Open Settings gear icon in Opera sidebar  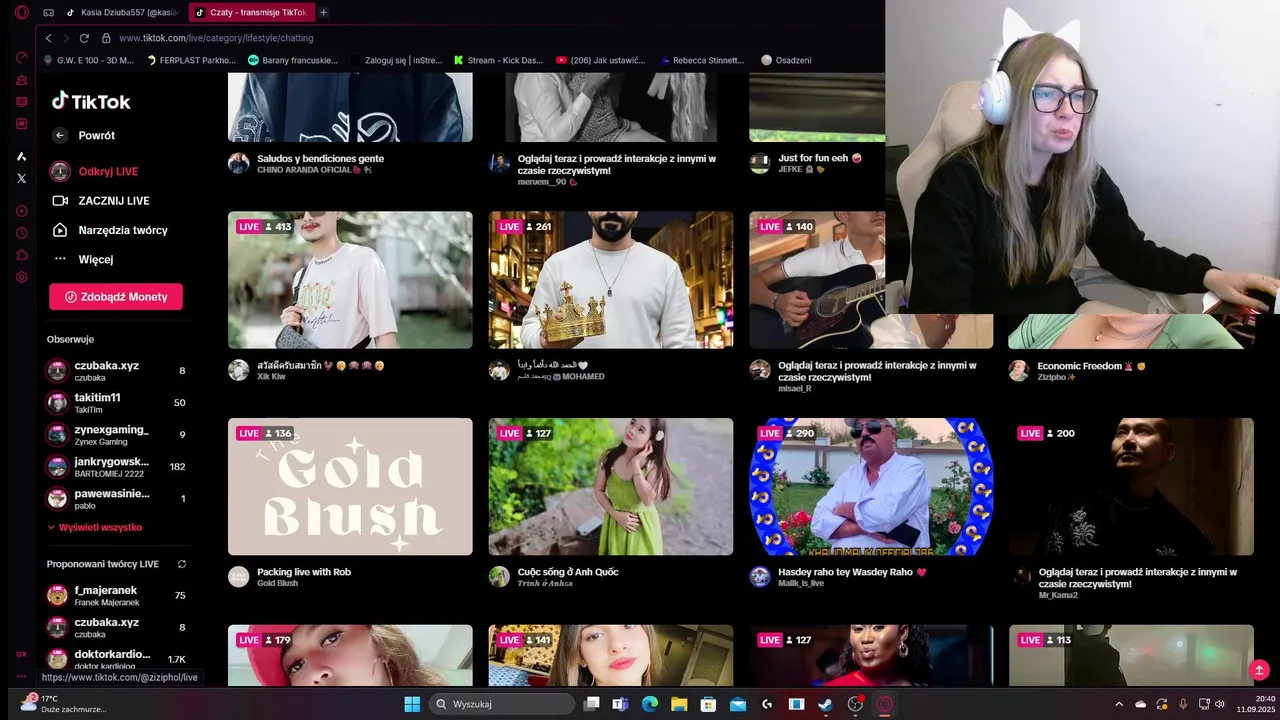pos(22,277)
